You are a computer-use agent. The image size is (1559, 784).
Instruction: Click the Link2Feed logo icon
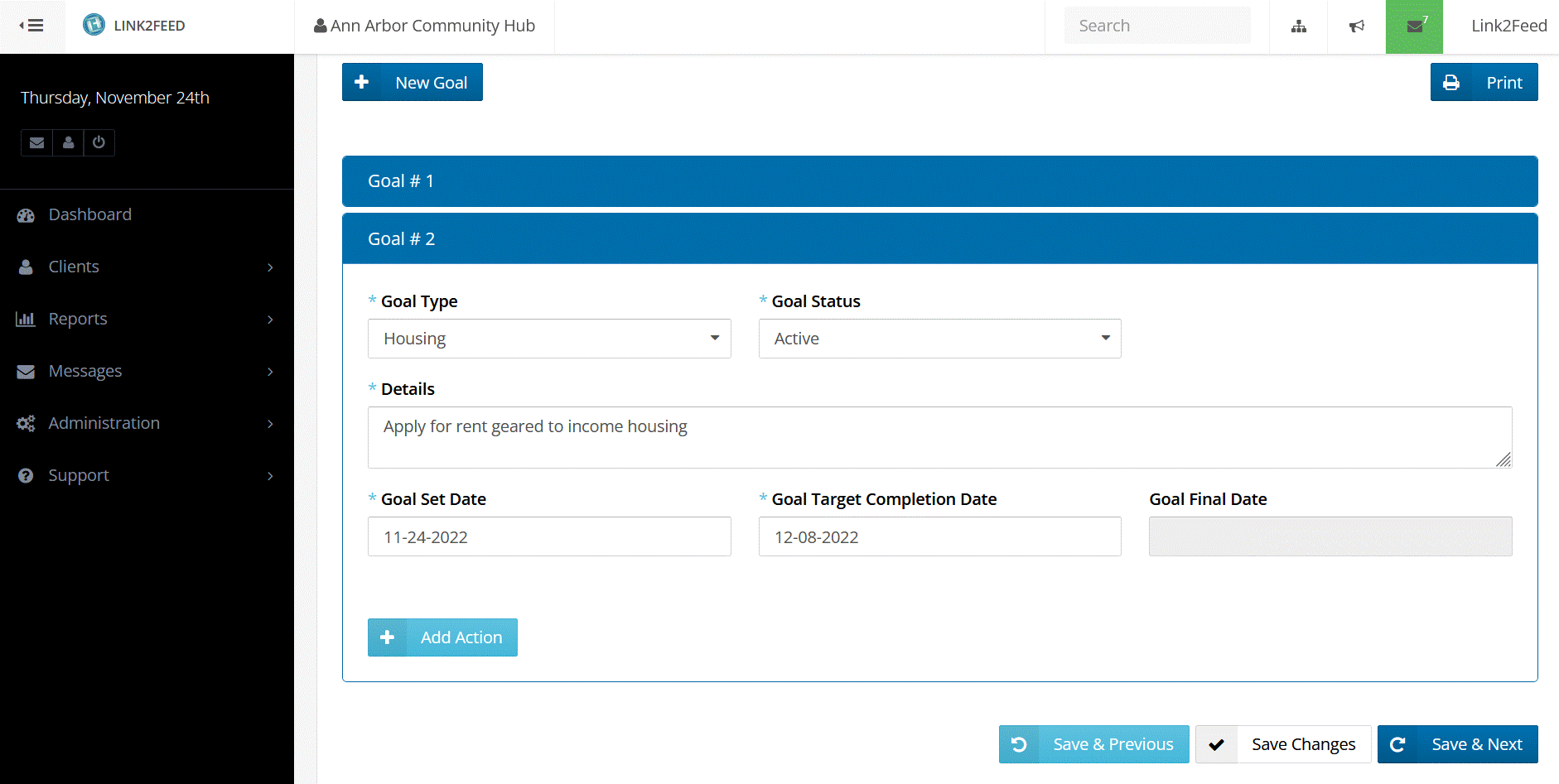click(x=94, y=24)
